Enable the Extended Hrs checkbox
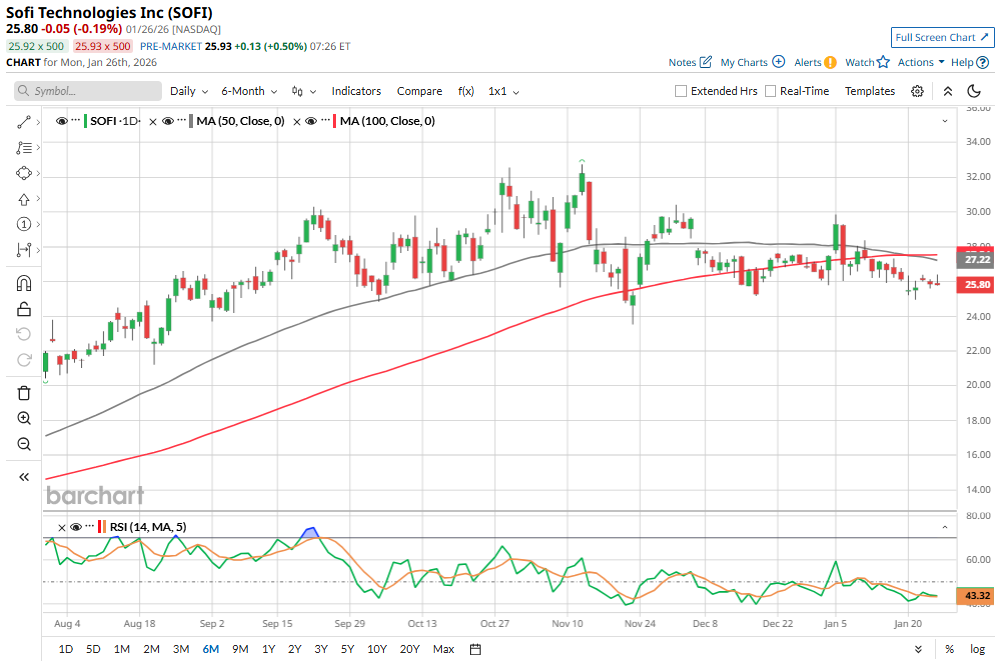The height and width of the screenshot is (667, 999). (681, 91)
